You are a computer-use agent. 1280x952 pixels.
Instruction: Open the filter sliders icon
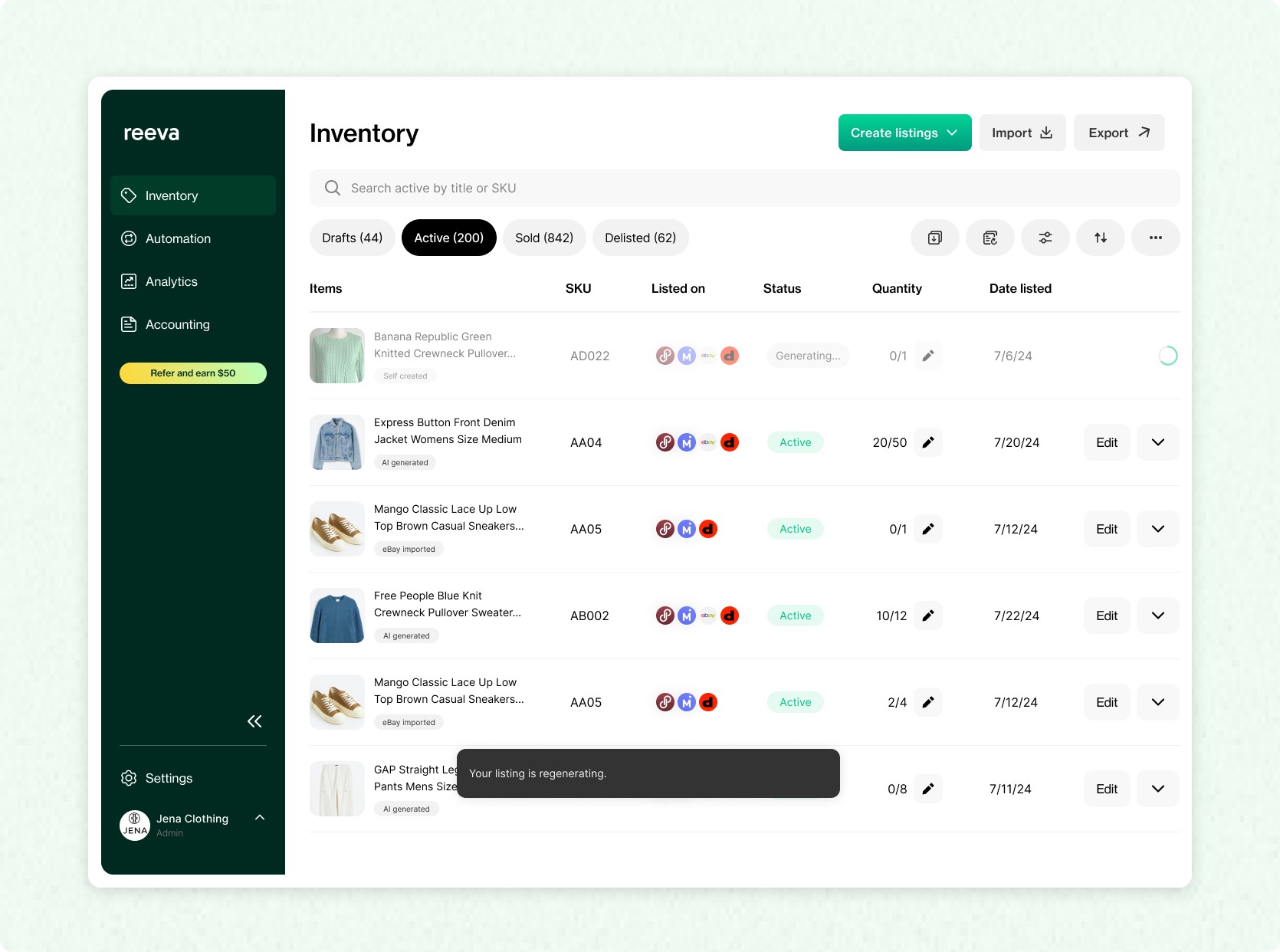pyautogui.click(x=1045, y=238)
